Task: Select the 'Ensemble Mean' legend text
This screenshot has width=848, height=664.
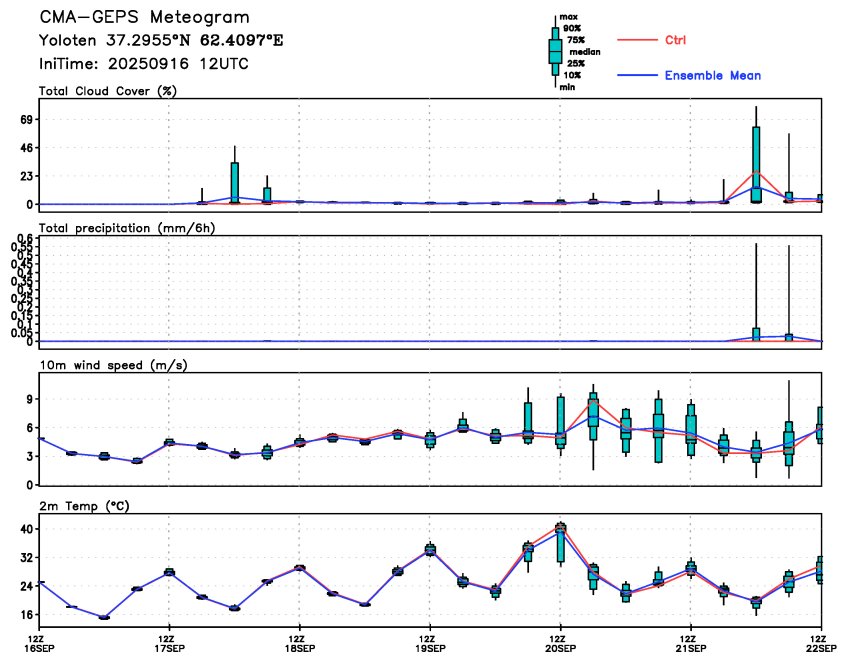Action: [713, 76]
